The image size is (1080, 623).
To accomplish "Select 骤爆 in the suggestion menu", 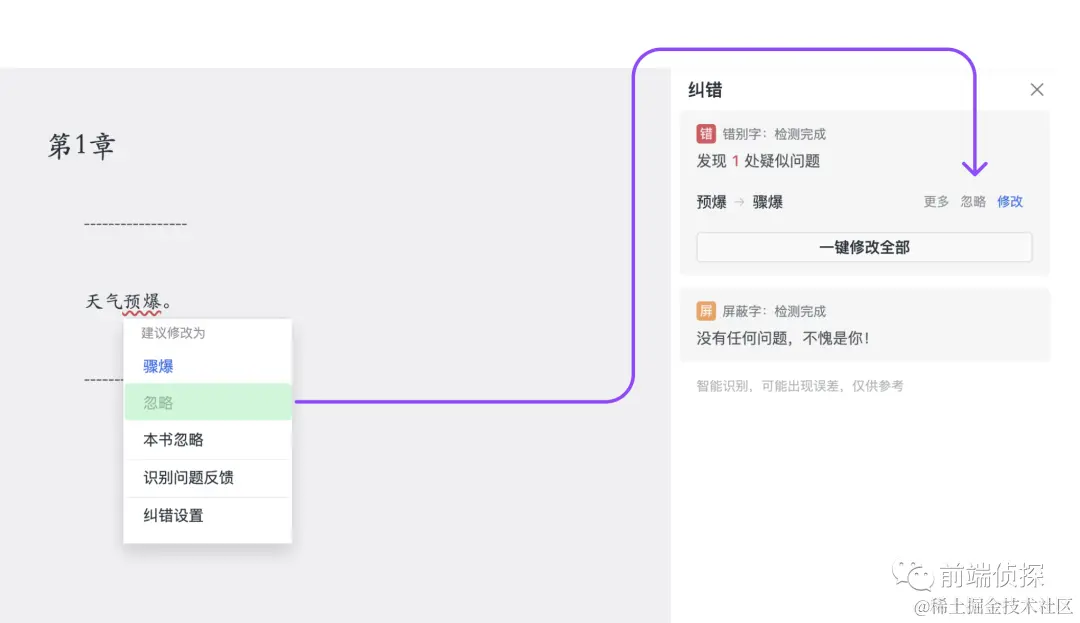I will (156, 366).
